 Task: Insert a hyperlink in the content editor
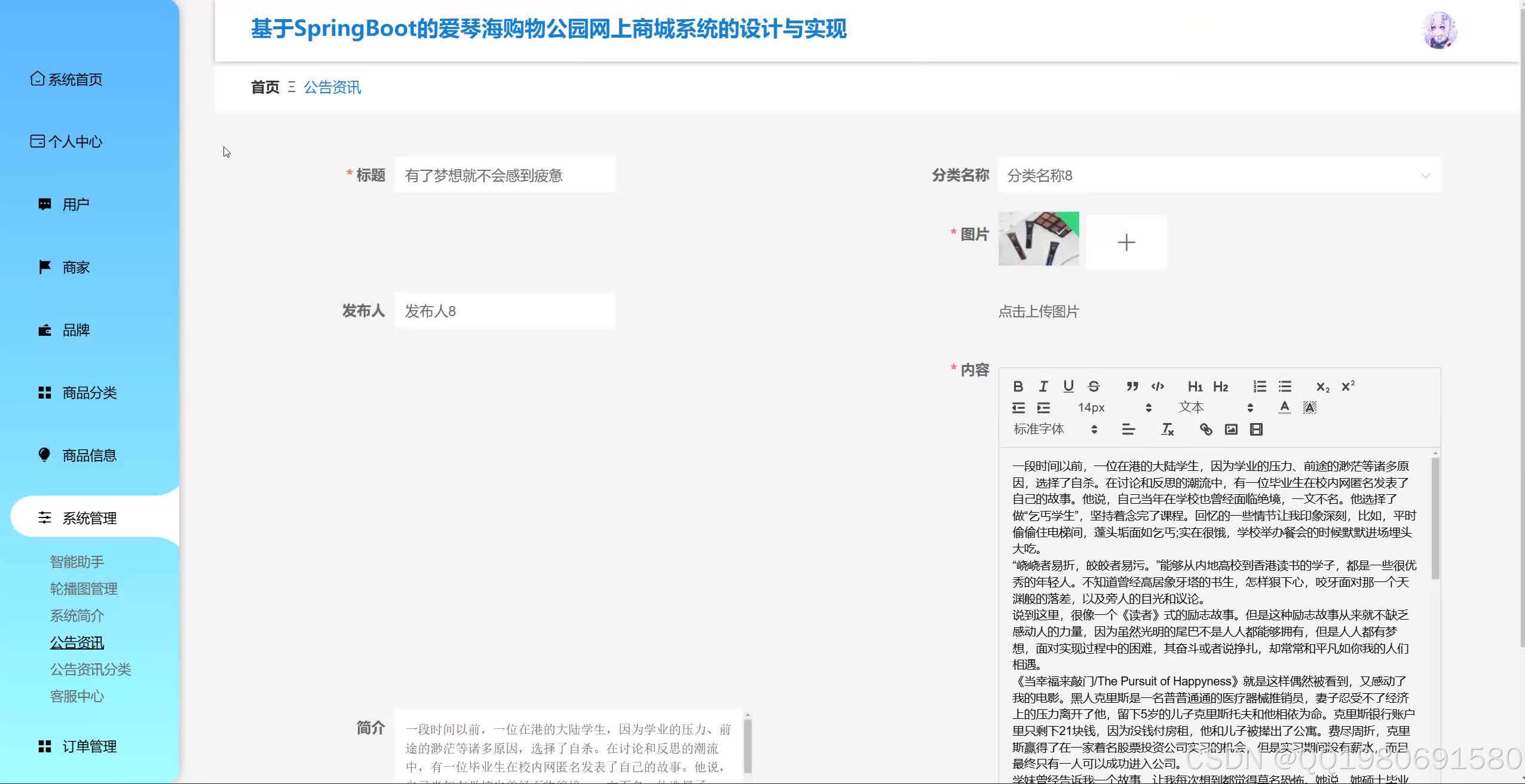coord(1205,429)
